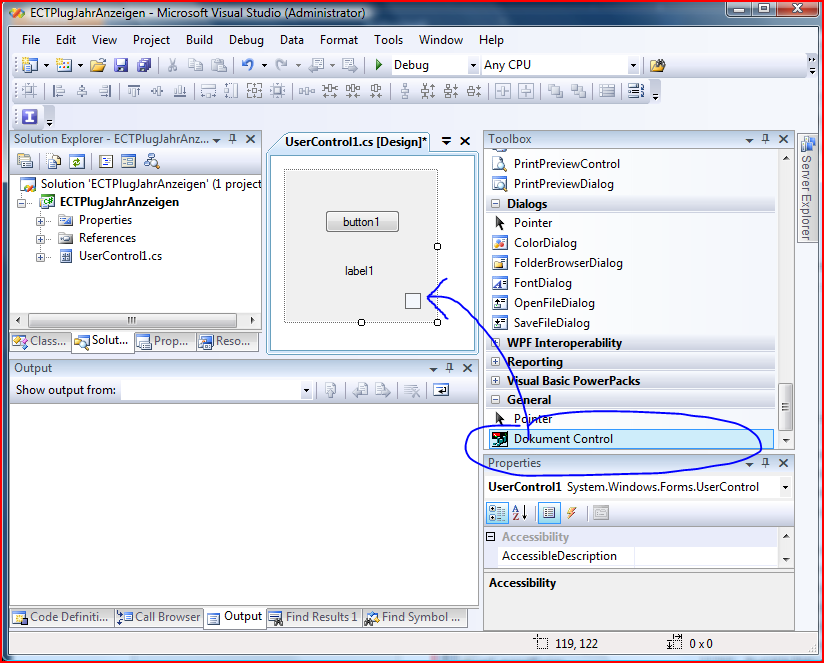The width and height of the screenshot is (824, 663).
Task: Collapse the Dialogs toolbox section
Action: (495, 203)
